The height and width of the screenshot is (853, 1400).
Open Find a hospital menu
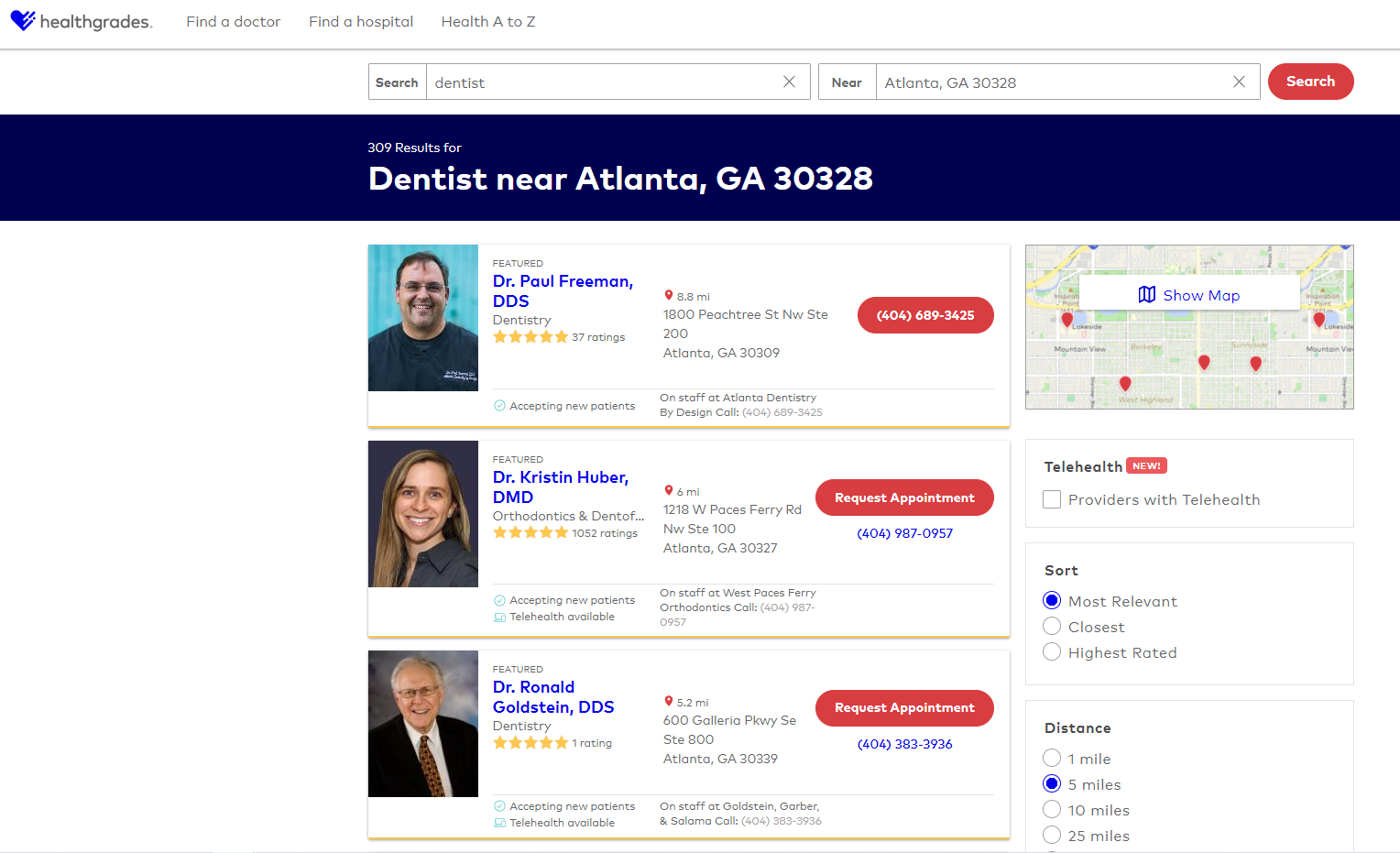(x=361, y=21)
